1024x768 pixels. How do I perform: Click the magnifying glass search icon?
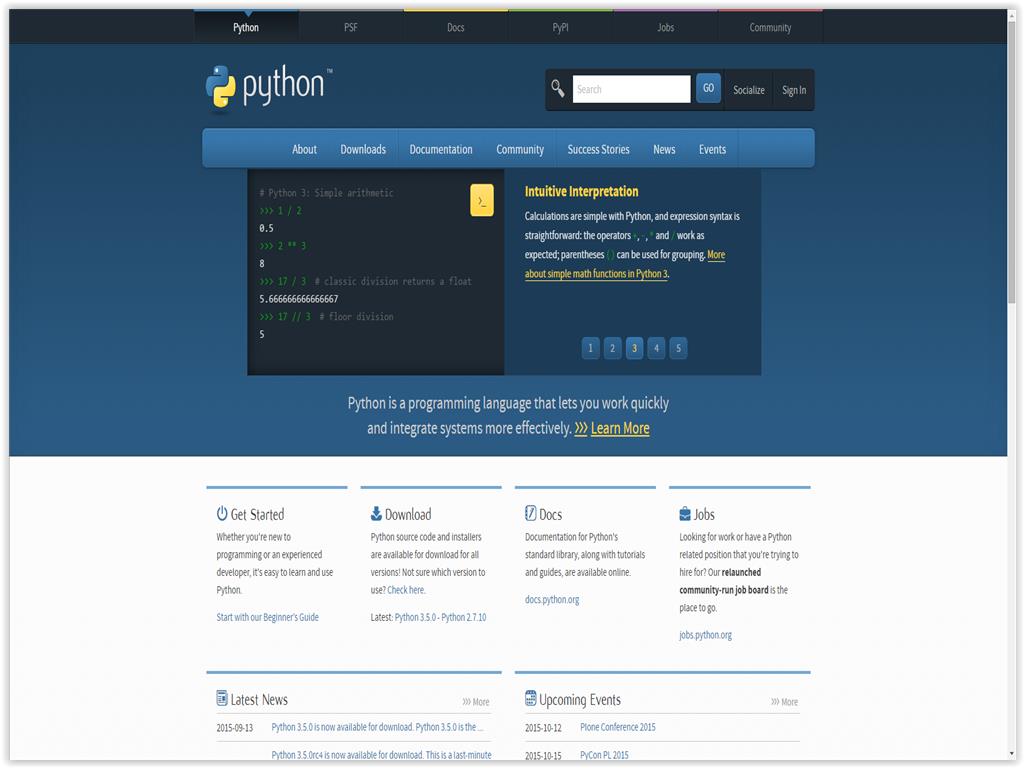(x=558, y=88)
